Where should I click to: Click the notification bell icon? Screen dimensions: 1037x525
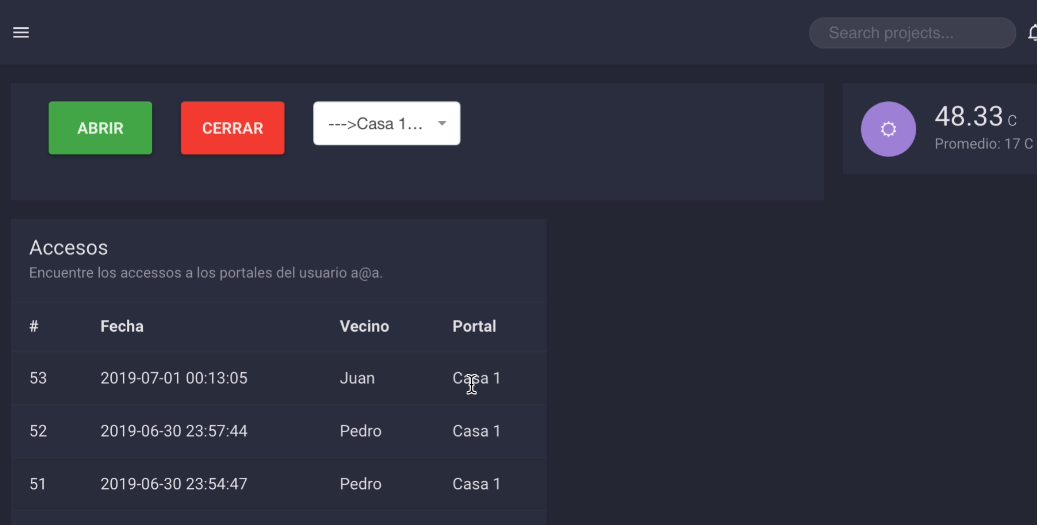pos(1031,34)
